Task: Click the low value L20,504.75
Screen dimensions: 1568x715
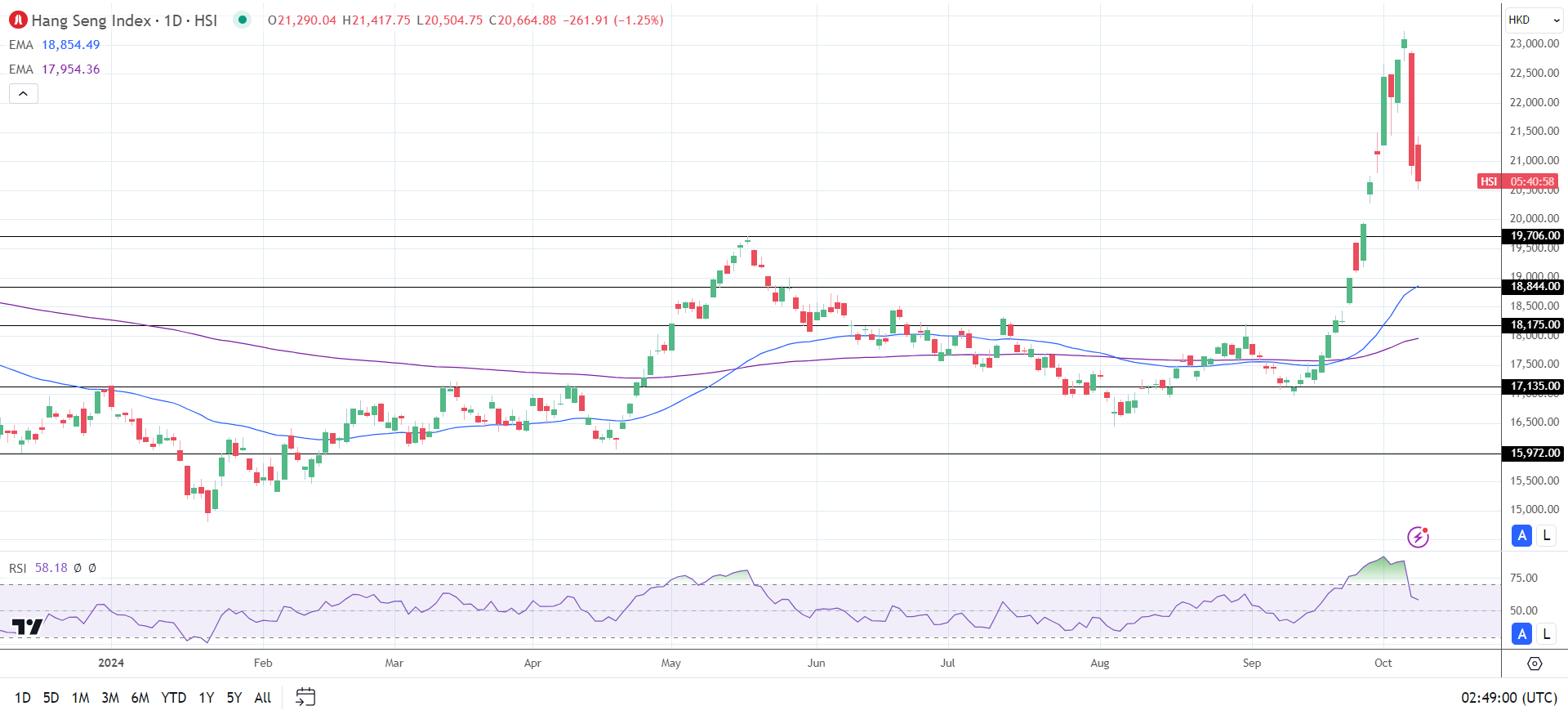Action: click(450, 20)
